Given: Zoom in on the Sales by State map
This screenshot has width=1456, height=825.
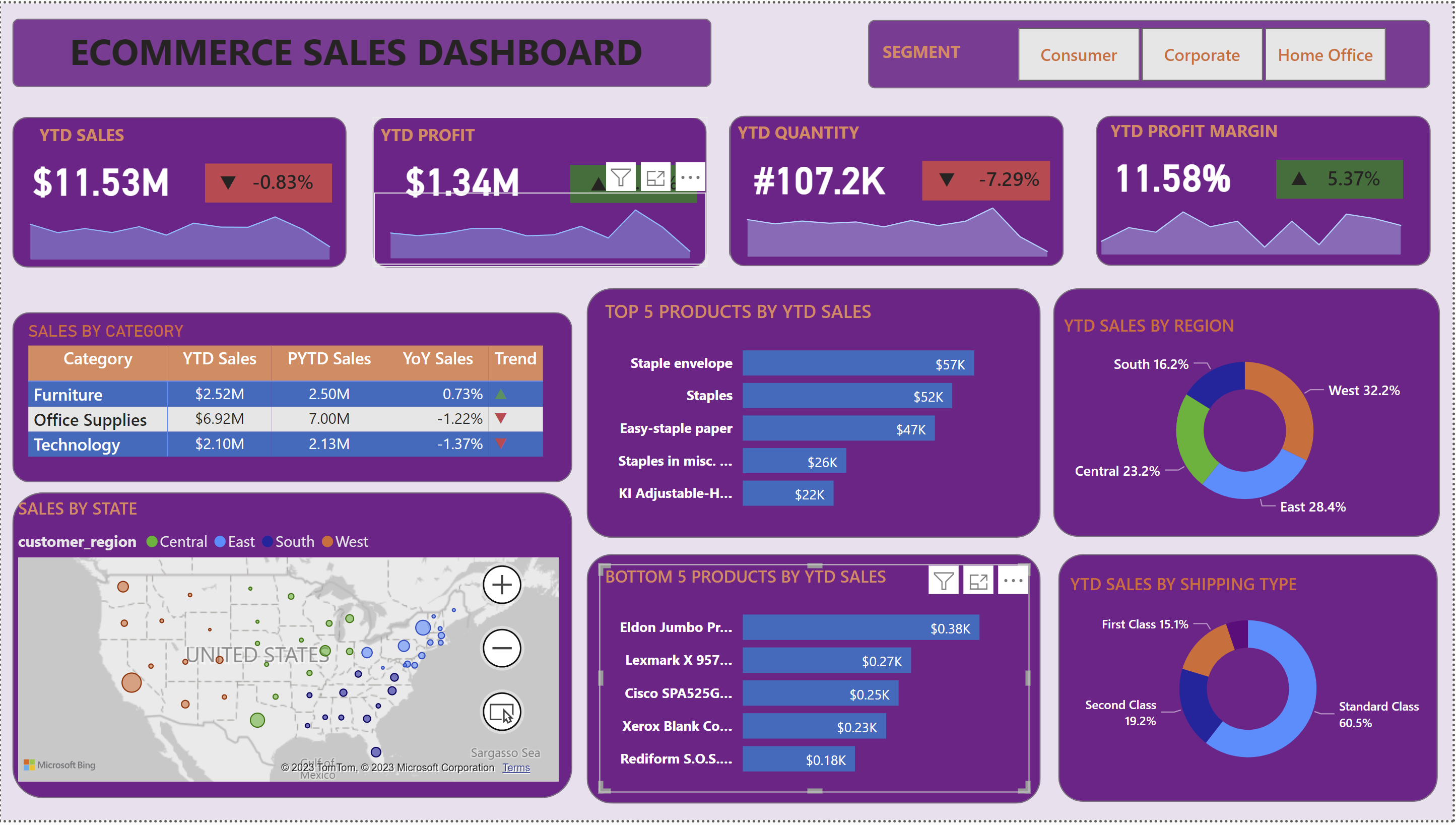Looking at the screenshot, I should 502,584.
